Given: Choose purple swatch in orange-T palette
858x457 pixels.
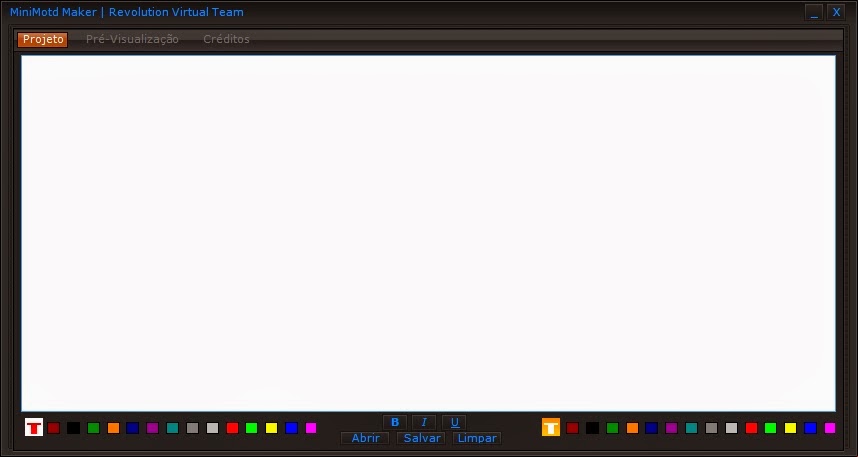Looking at the screenshot, I should tap(671, 428).
